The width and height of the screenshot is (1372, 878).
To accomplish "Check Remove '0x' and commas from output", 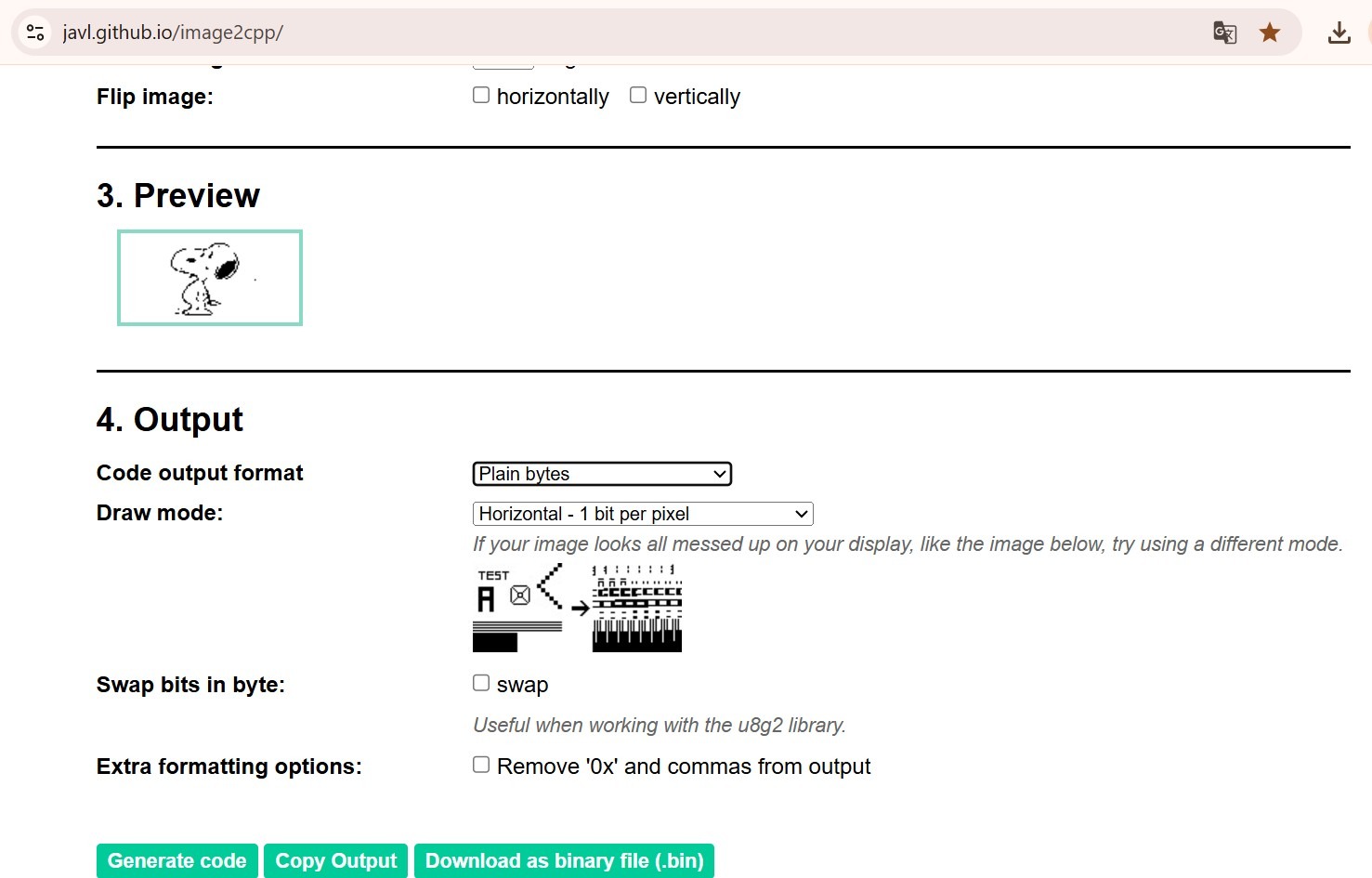I will (x=481, y=765).
